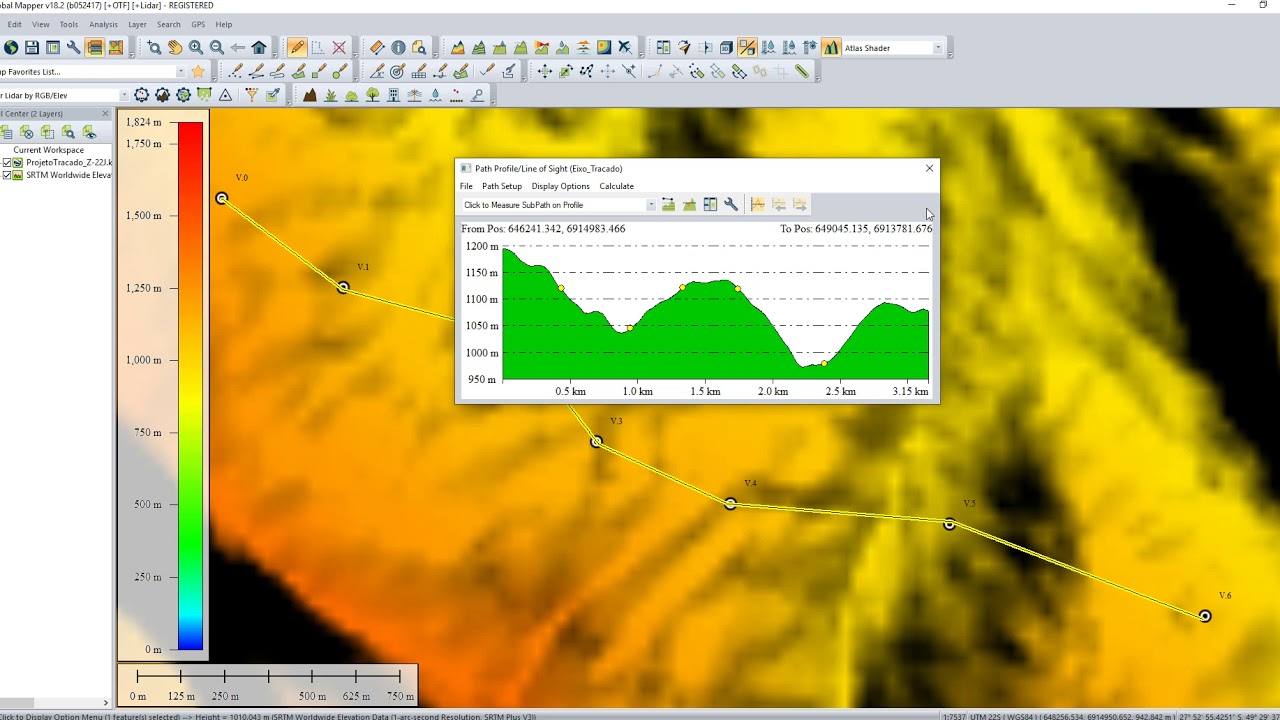Open the Tools menu
This screenshot has height=720, width=1280.
pos(68,24)
